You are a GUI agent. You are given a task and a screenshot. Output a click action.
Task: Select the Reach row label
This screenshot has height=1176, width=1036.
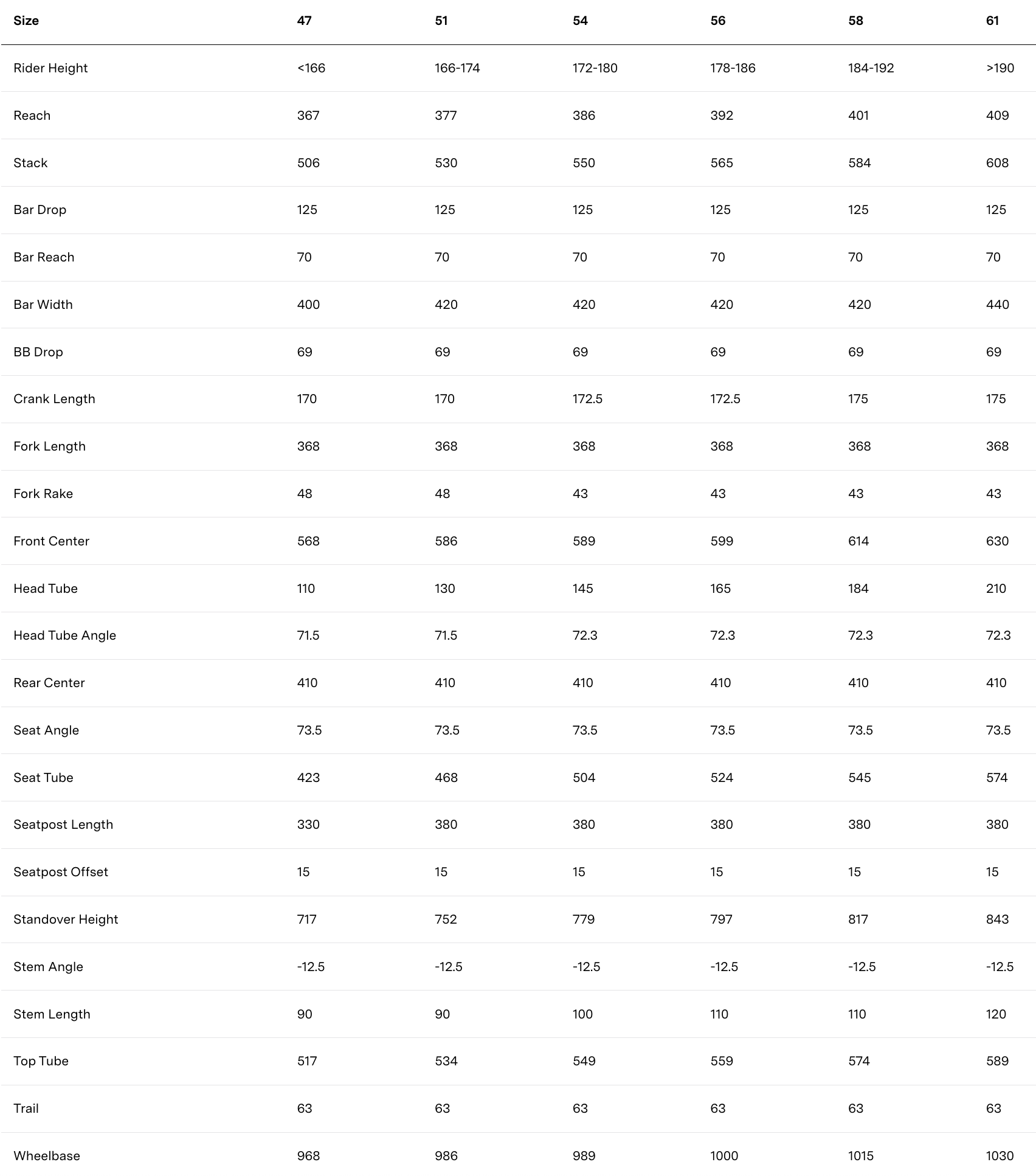pos(32,116)
